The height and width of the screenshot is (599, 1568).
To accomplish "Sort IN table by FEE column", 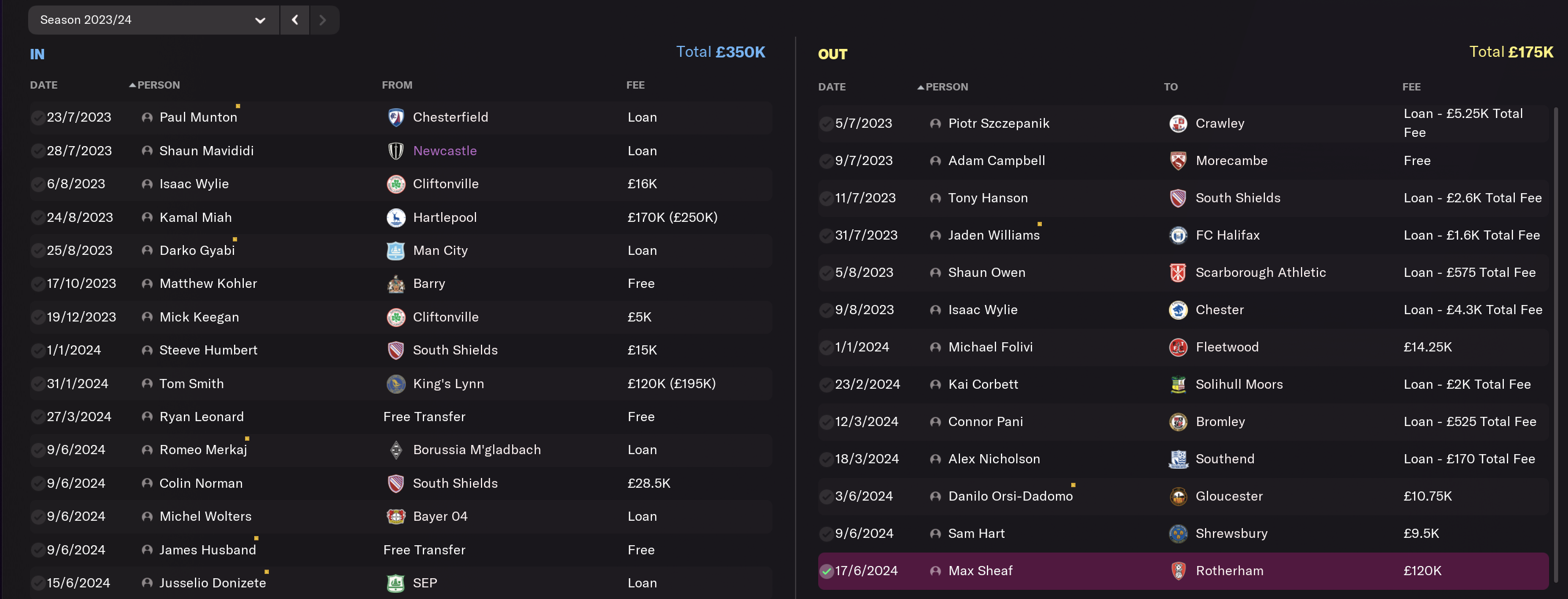I will (x=636, y=85).
